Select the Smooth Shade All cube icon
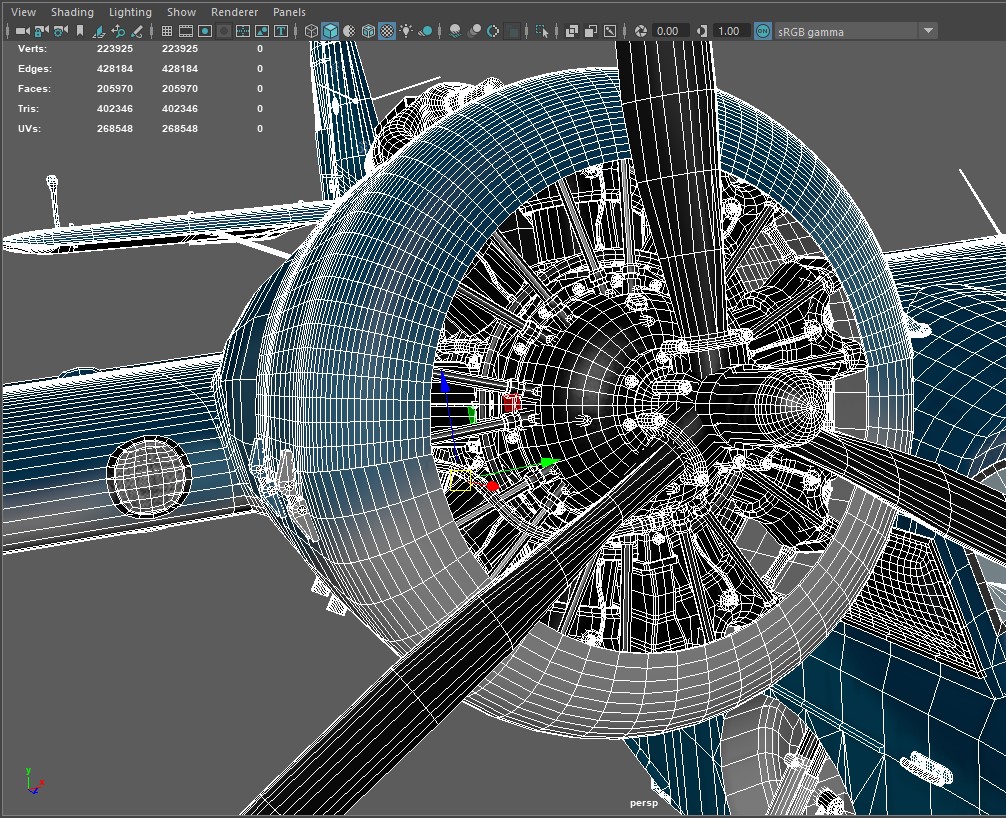This screenshot has width=1006, height=818. (x=330, y=30)
